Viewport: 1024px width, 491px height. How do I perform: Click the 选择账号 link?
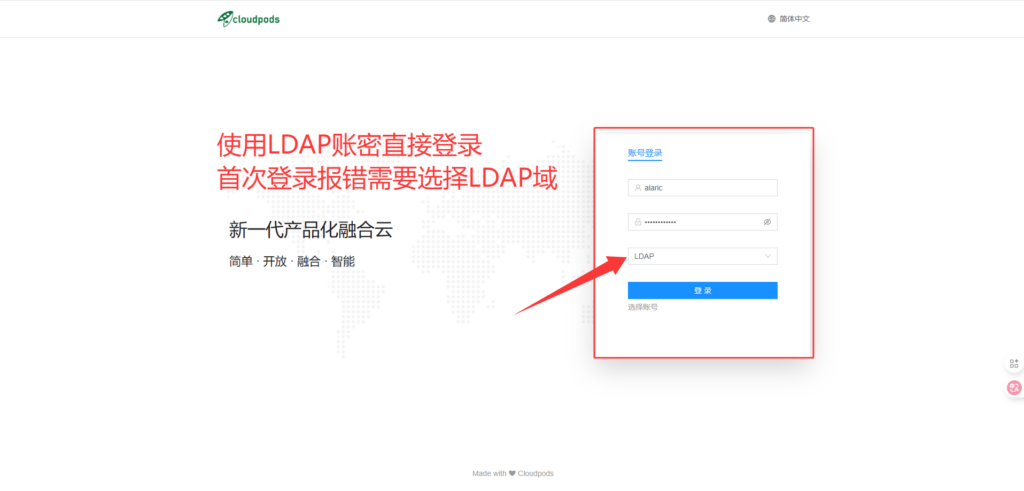click(x=643, y=307)
